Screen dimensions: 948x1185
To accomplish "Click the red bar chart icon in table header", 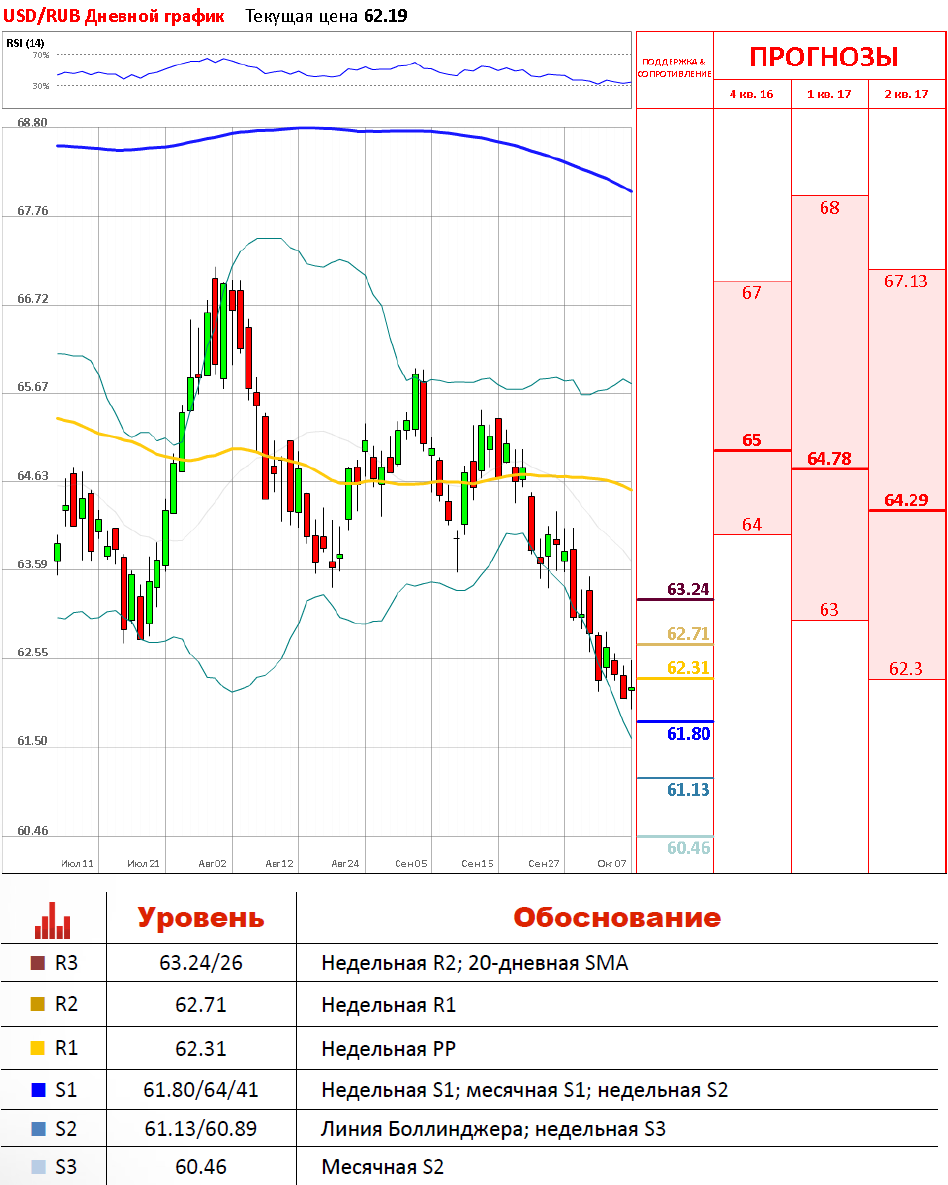I will click(x=52, y=920).
